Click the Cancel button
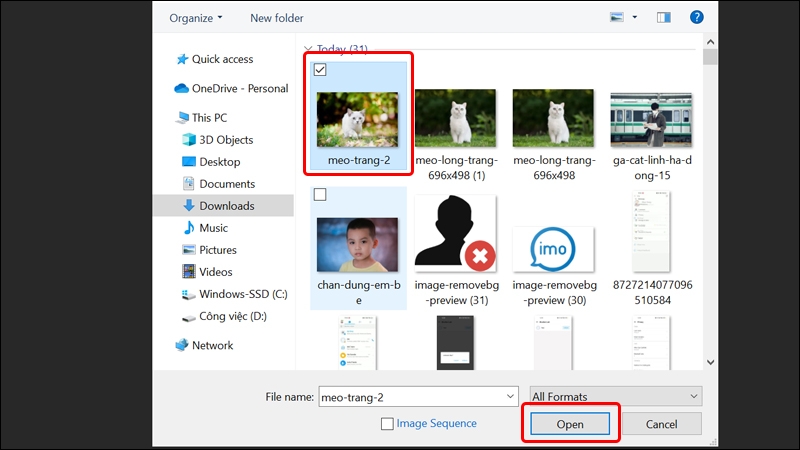The image size is (800, 450). pos(661,424)
